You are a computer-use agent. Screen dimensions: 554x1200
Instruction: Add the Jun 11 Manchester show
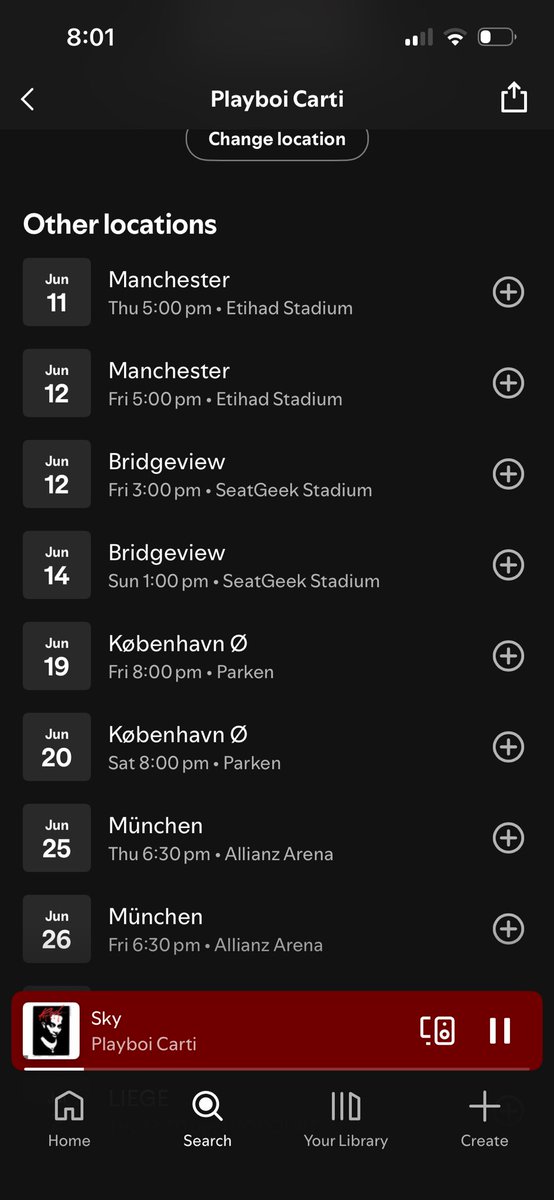tap(509, 292)
